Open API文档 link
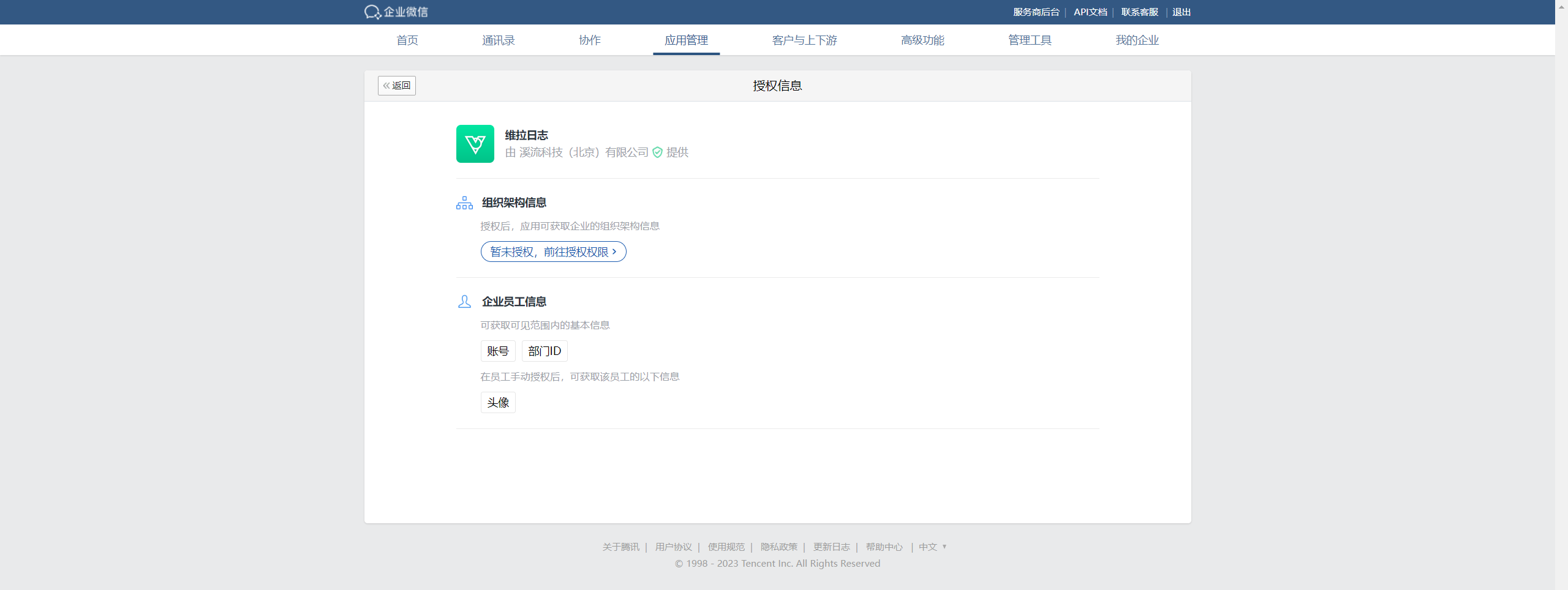The image size is (1568, 590). pos(1090,12)
